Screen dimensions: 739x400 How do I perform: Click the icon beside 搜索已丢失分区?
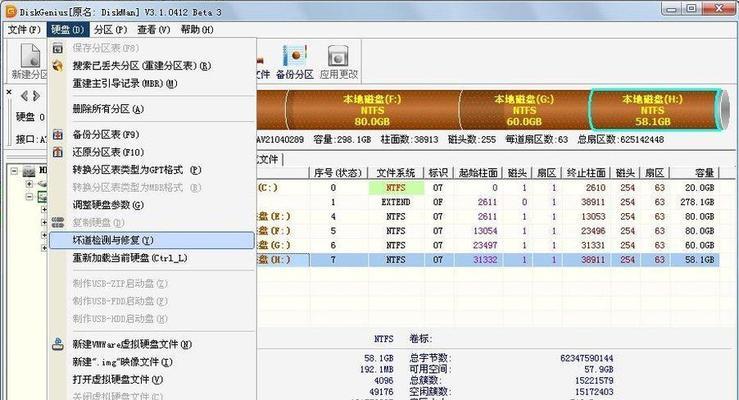[57, 65]
